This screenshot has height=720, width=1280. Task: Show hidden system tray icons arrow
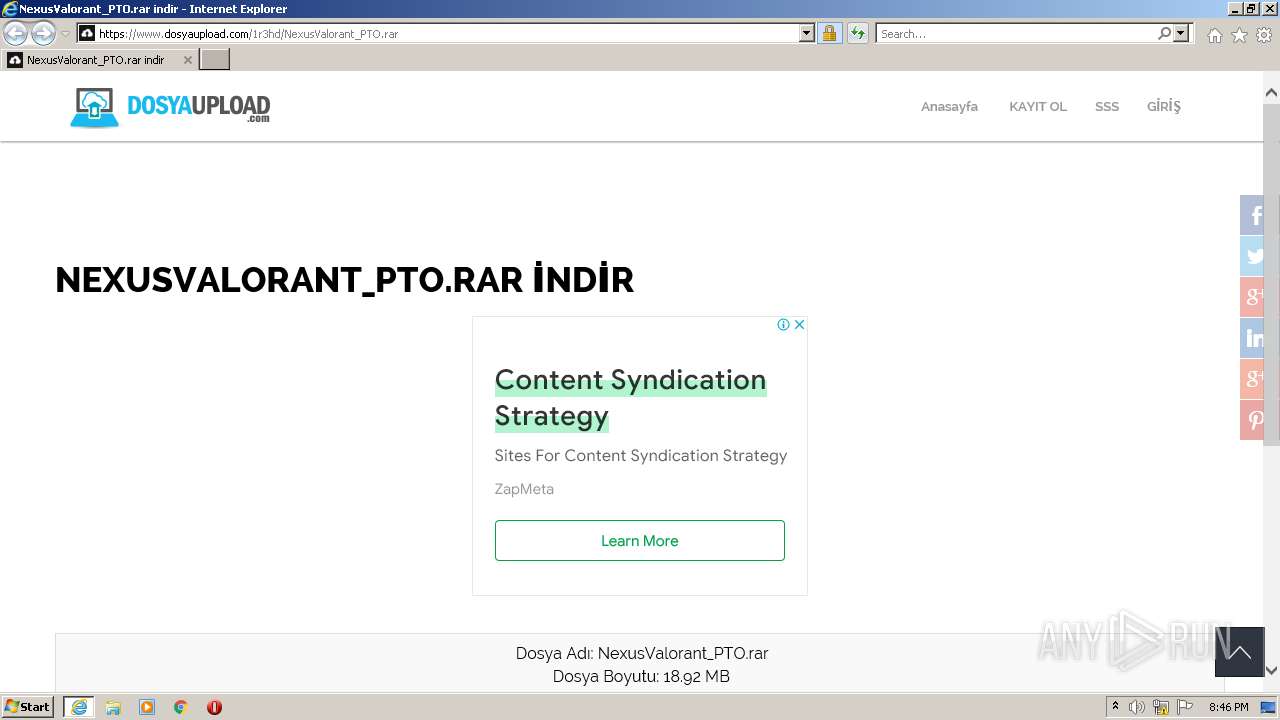[x=1115, y=707]
